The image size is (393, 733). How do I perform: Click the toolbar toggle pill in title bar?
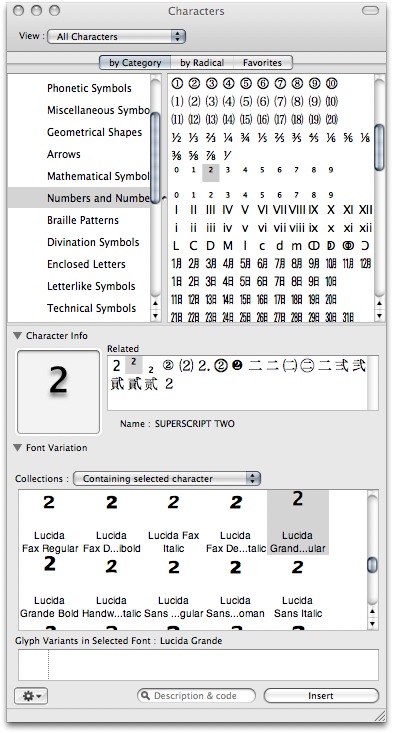(371, 10)
